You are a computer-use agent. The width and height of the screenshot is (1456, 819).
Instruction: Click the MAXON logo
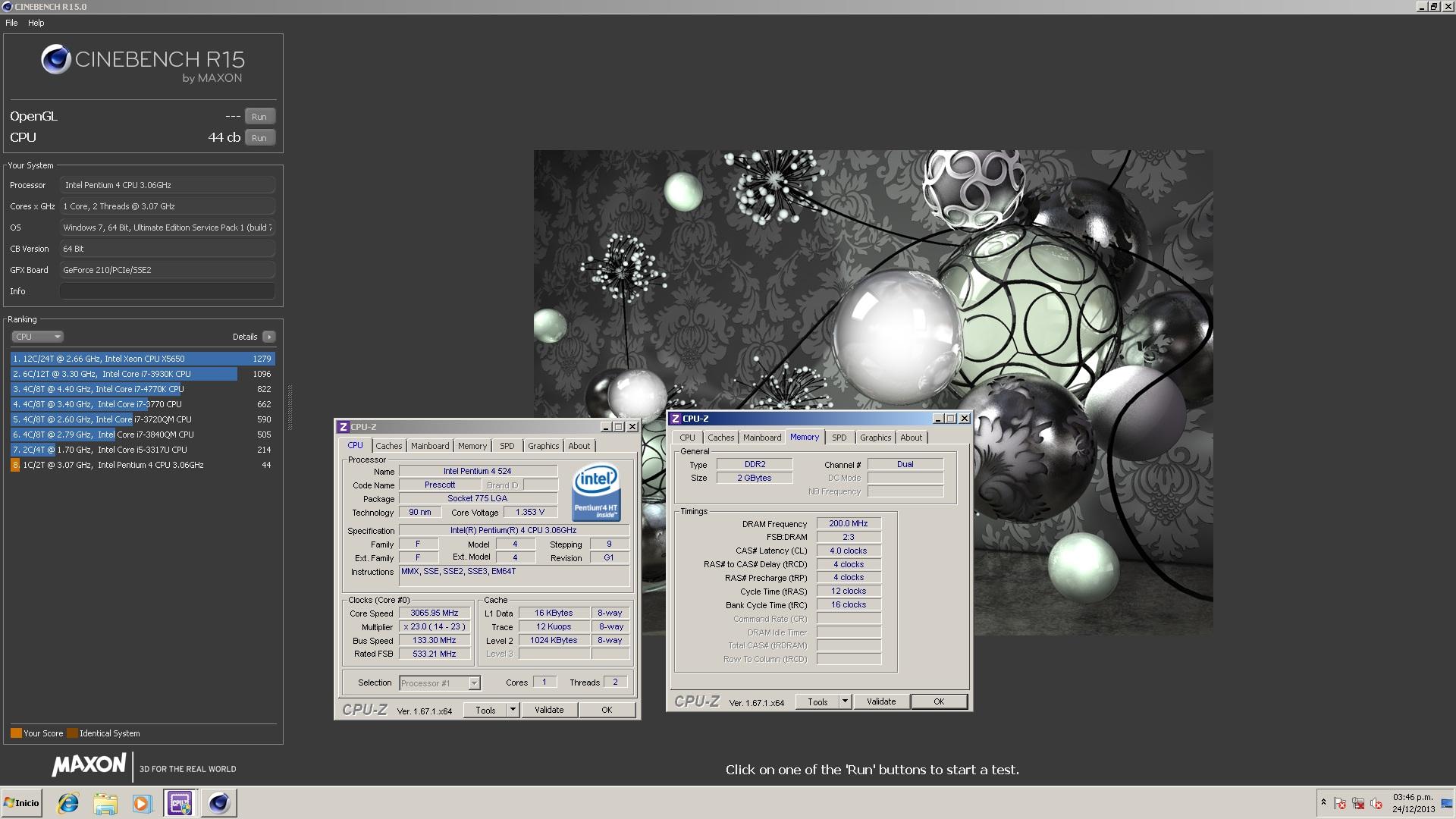(89, 765)
